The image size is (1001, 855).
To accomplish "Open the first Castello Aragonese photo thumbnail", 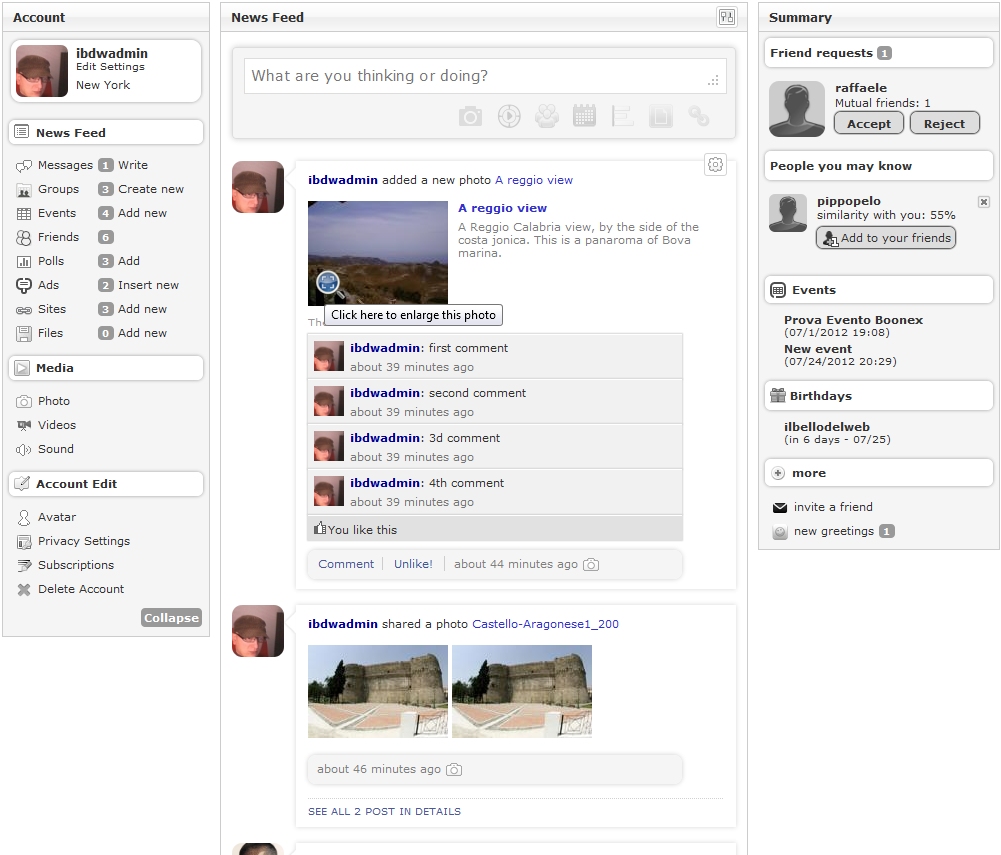I will click(378, 691).
